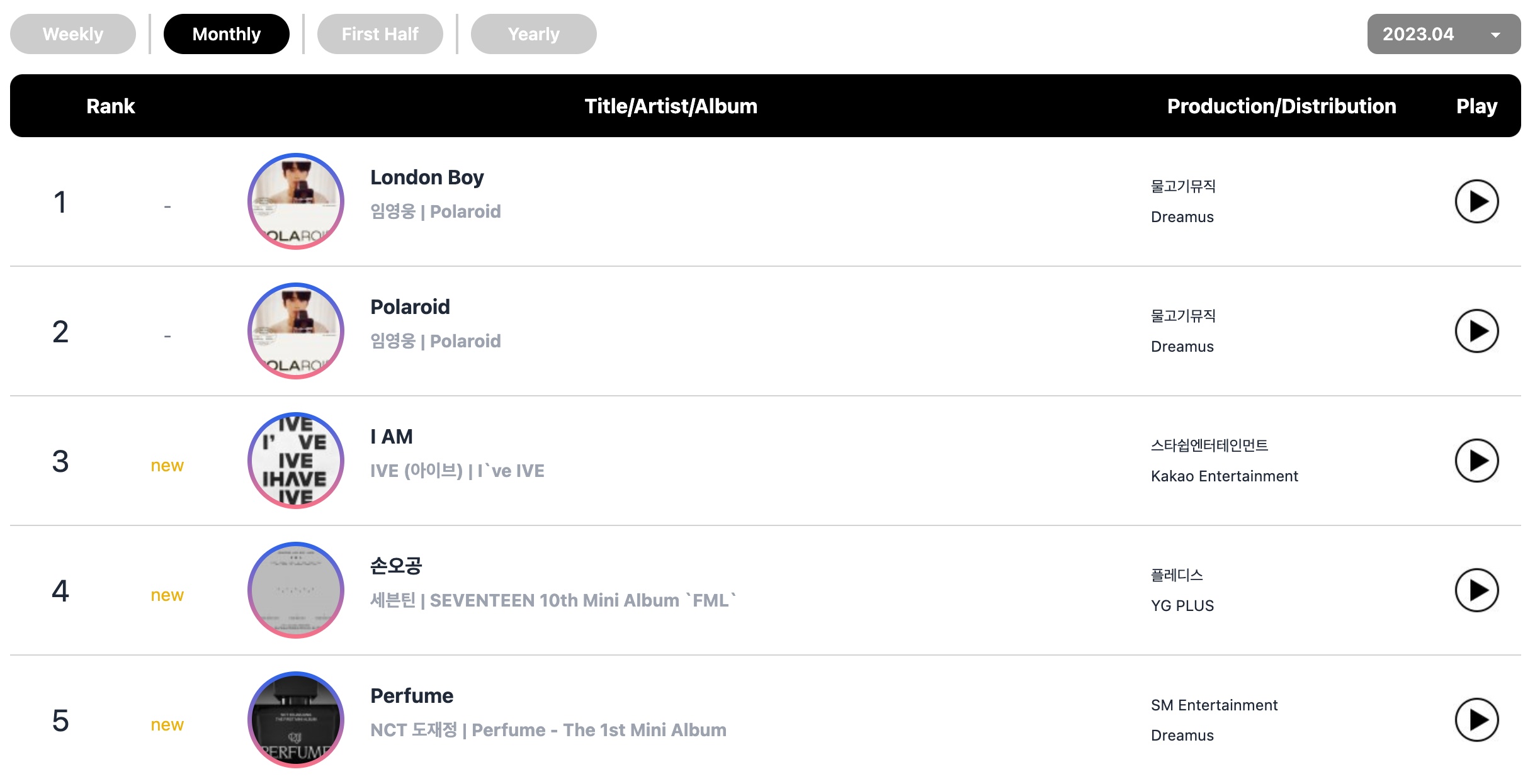The height and width of the screenshot is (784, 1535).
Task: Open the London Boy song title
Action: (x=427, y=178)
